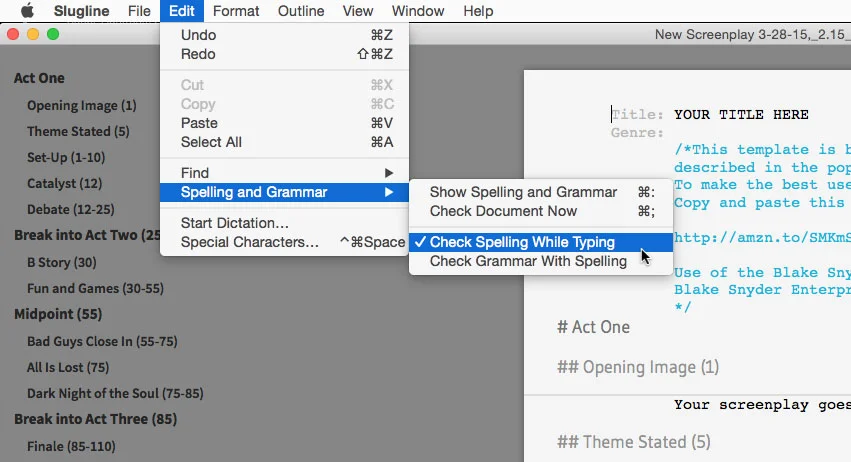This screenshot has width=851, height=462.
Task: Click the ## Opening Image (1) heading
Action: [x=638, y=368]
